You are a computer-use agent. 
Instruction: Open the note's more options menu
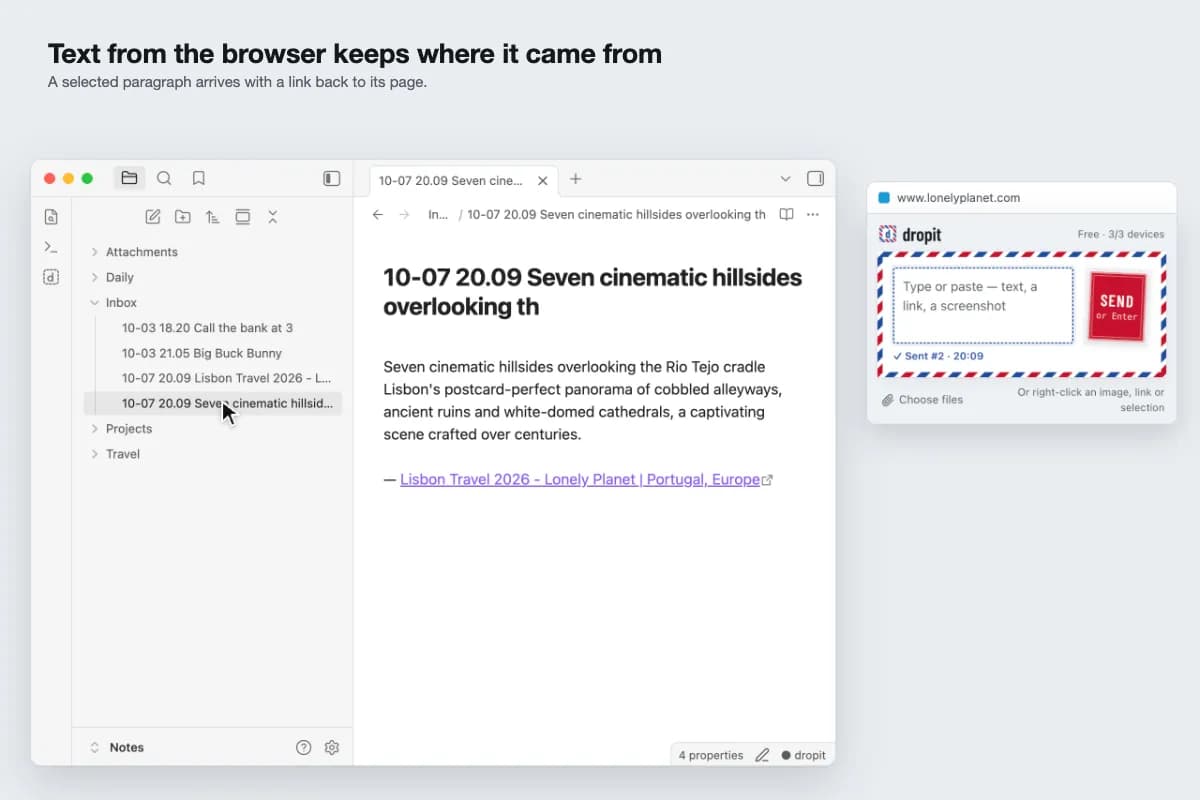[x=813, y=214]
